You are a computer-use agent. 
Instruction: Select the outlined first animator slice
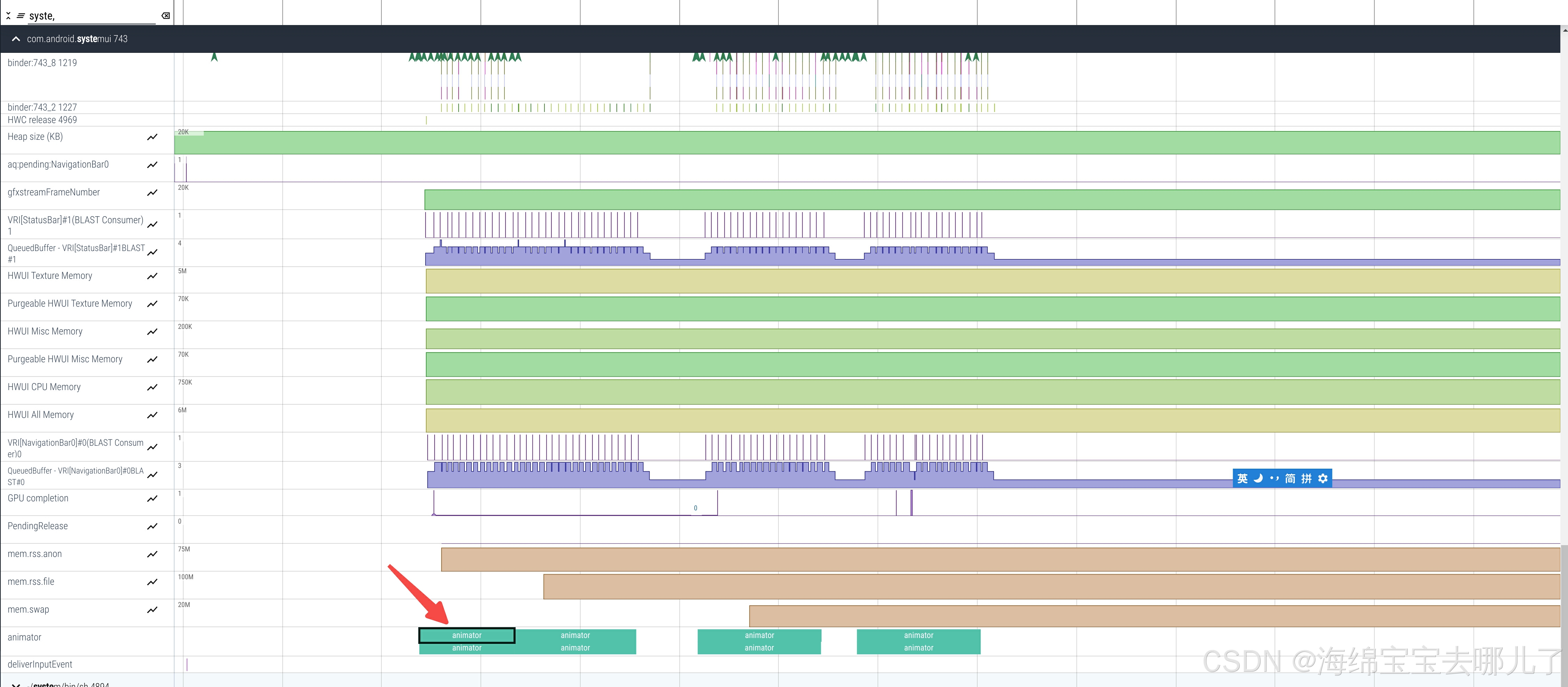click(466, 635)
